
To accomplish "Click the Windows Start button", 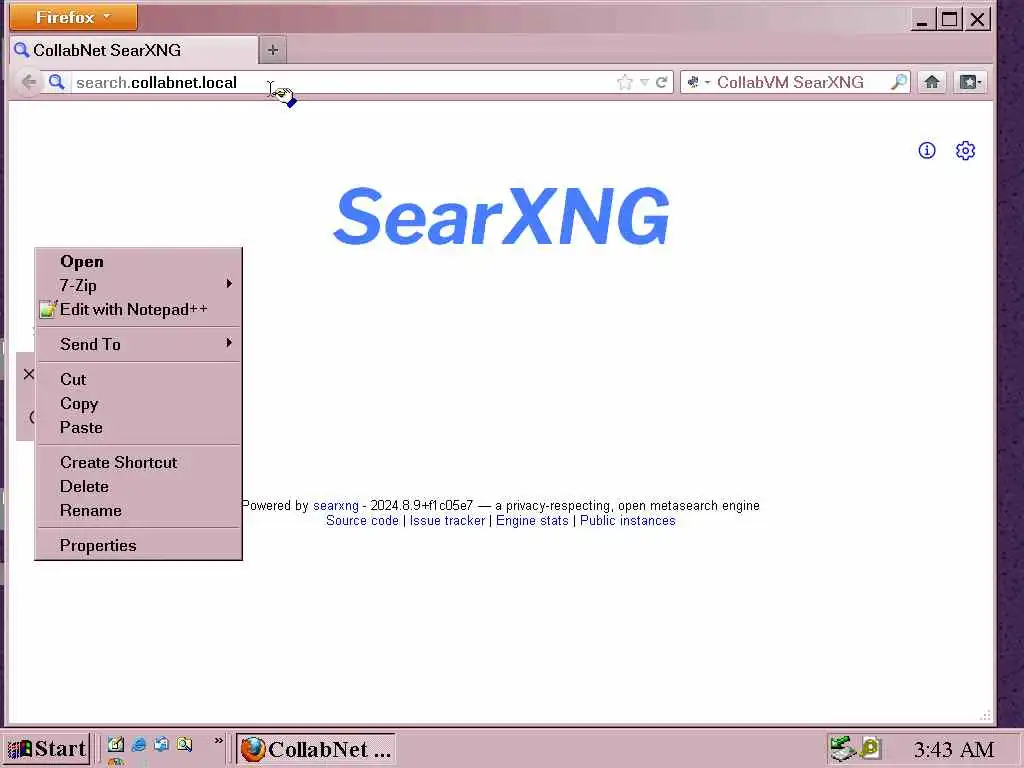I will 46,748.
